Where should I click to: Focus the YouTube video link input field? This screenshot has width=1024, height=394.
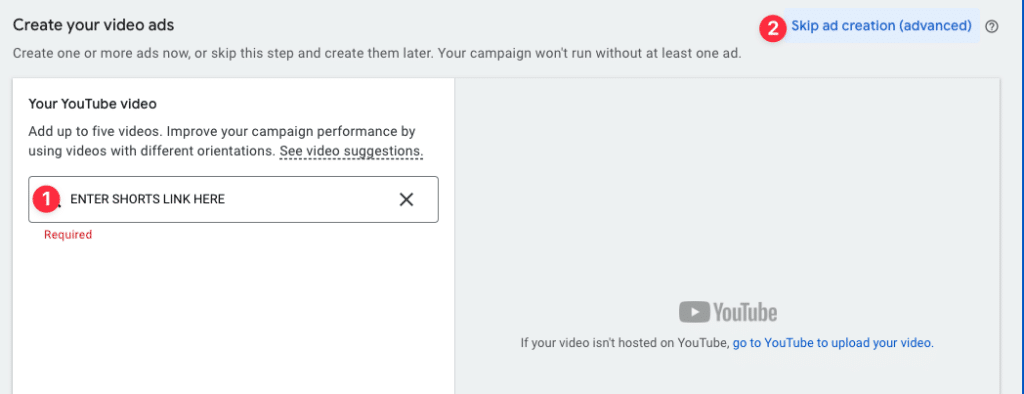click(233, 199)
